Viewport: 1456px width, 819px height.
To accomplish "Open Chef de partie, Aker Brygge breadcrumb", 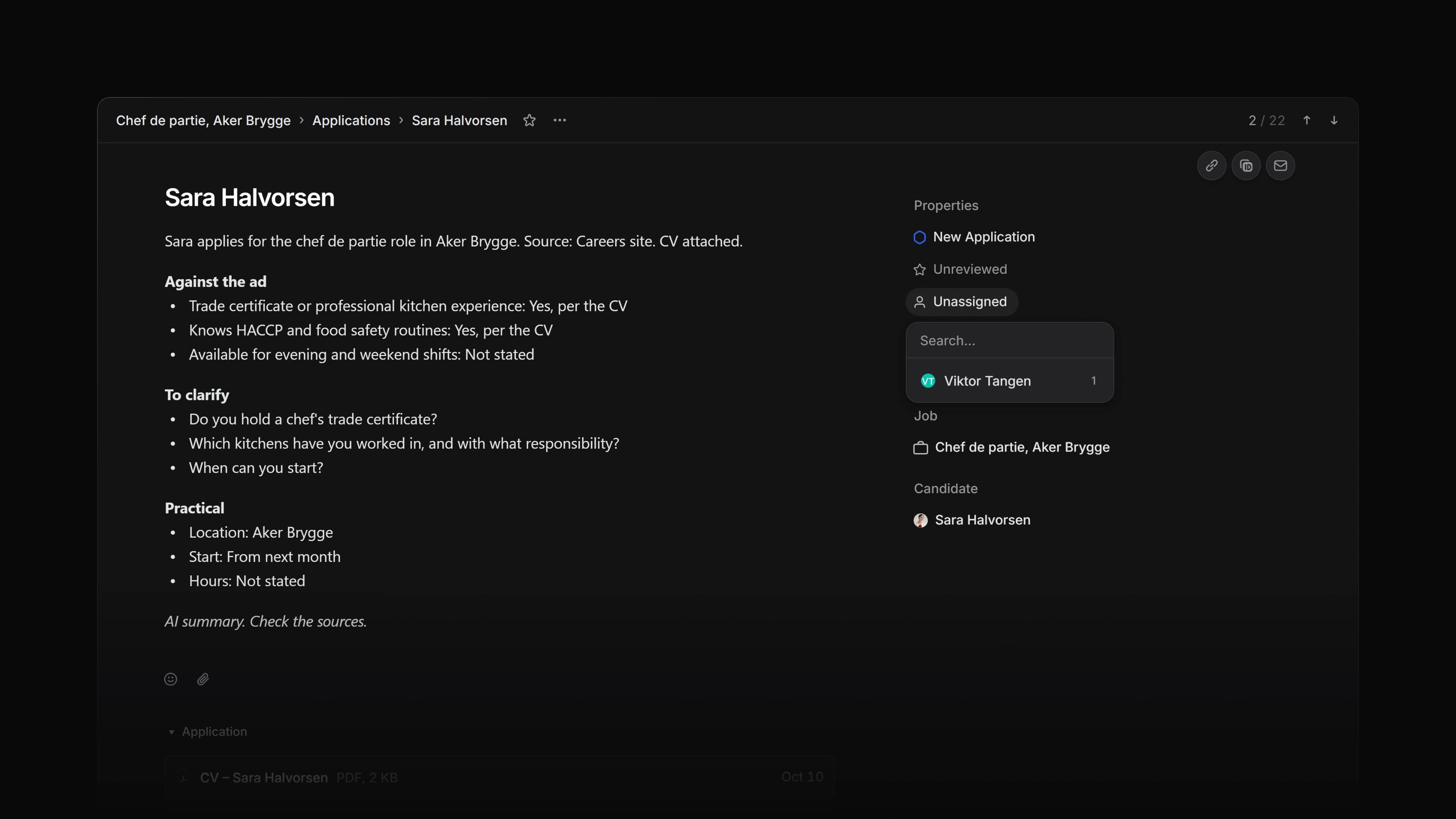I will click(x=204, y=121).
